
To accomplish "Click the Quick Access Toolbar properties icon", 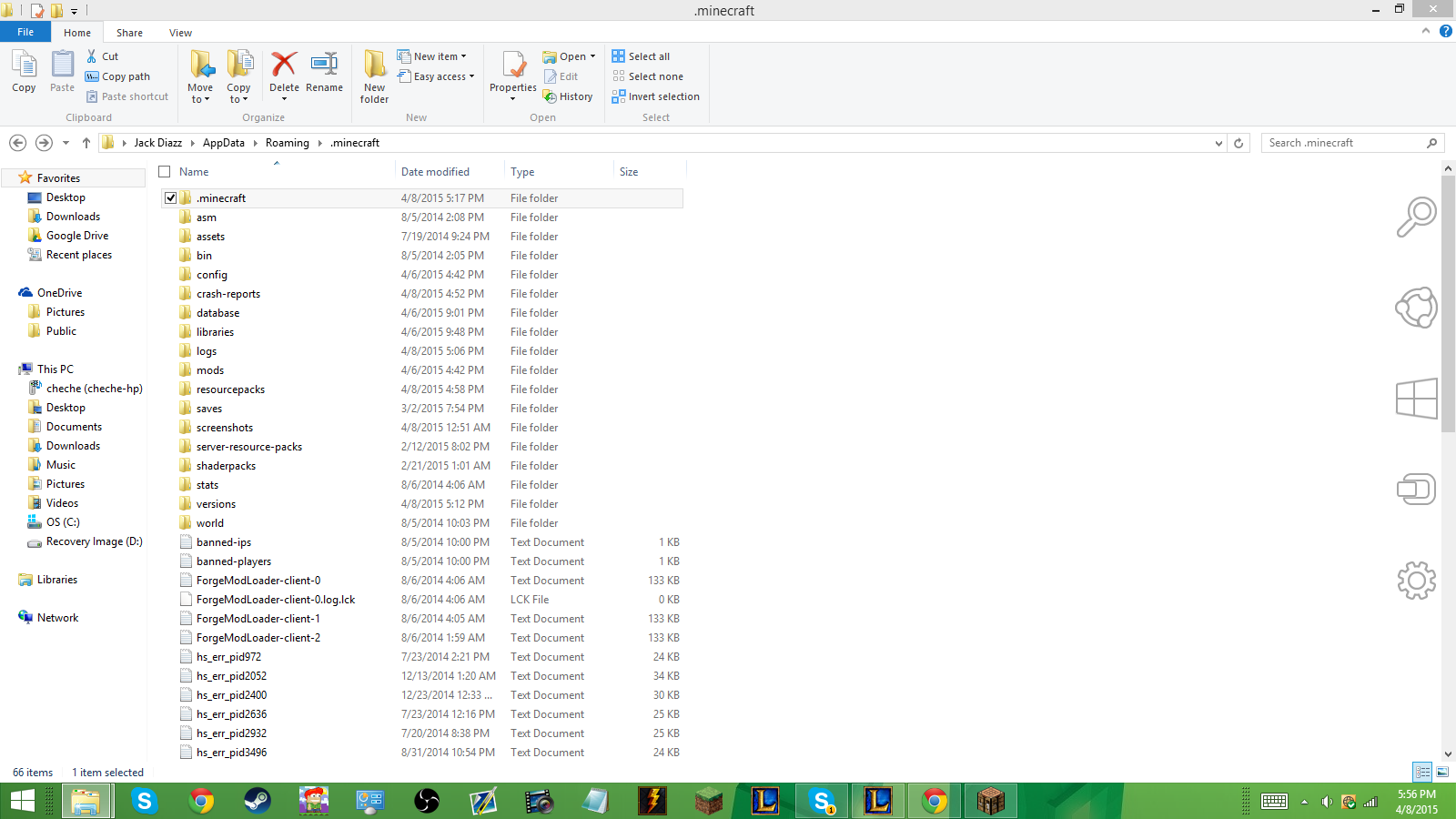I will pyautogui.click(x=37, y=11).
